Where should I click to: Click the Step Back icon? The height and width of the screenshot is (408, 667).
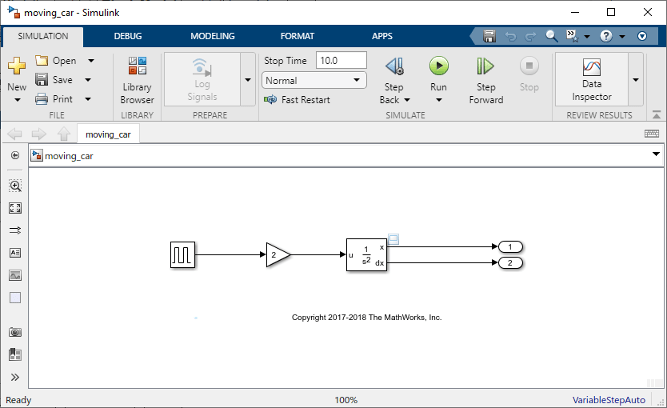point(394,67)
